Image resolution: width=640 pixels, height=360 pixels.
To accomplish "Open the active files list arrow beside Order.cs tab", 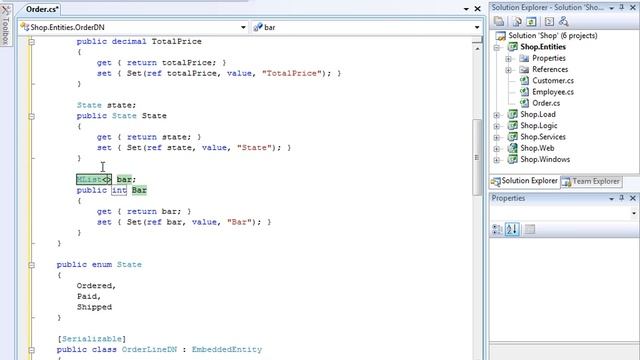I will pyautogui.click(x=466, y=9).
